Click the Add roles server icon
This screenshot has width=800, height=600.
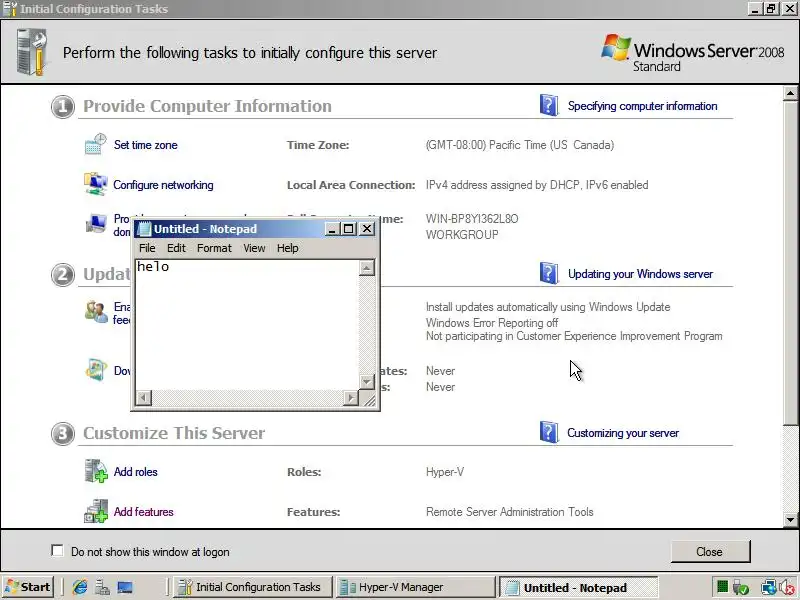click(95, 471)
